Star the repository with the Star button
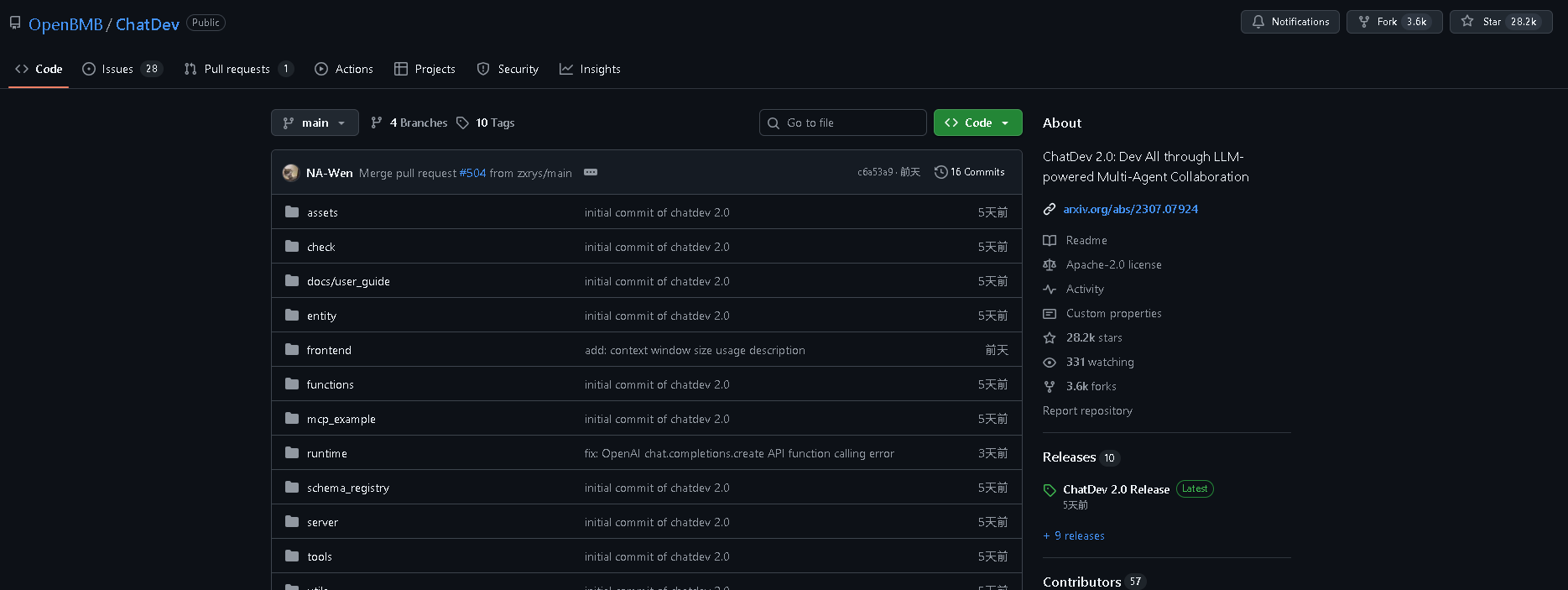The width and height of the screenshot is (1568, 590). tap(1501, 22)
